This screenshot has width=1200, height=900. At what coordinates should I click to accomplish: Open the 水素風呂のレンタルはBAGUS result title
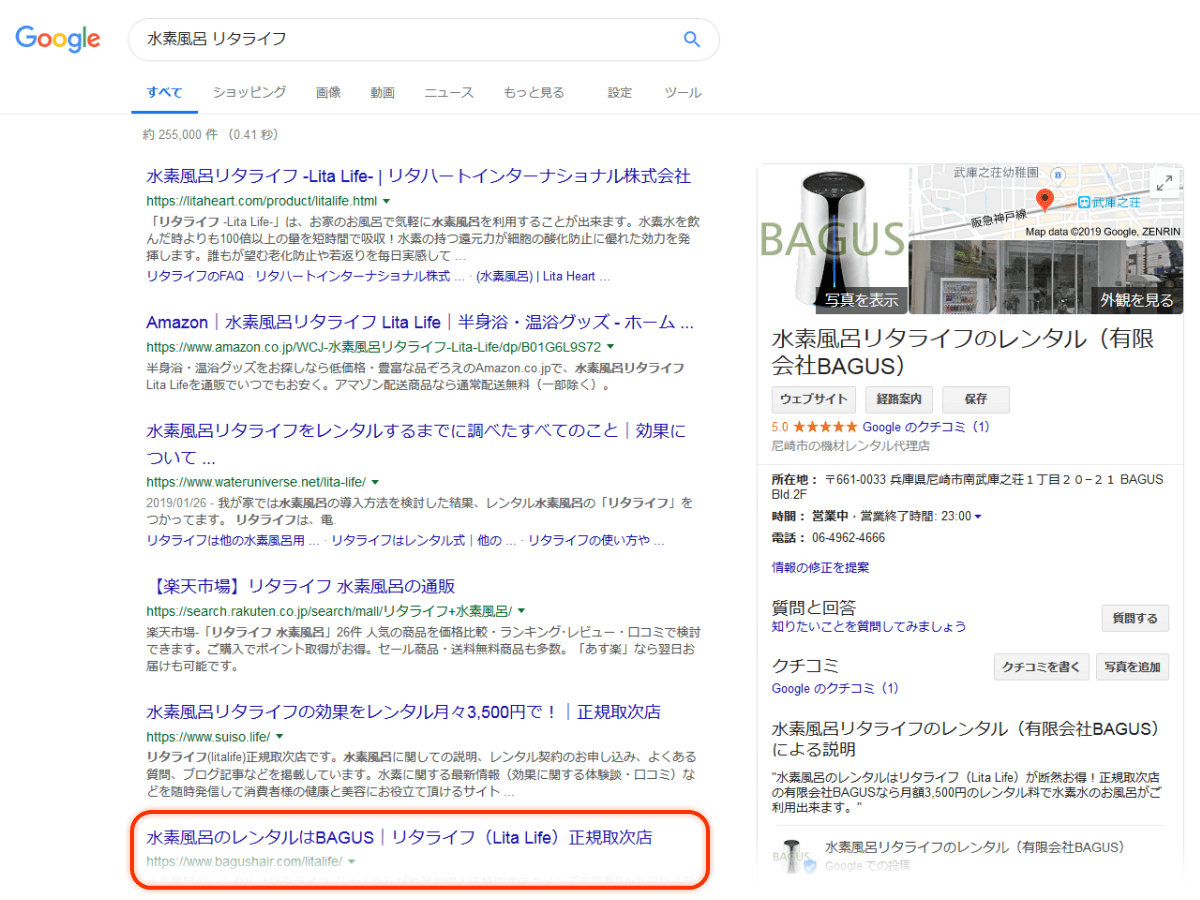pos(399,837)
